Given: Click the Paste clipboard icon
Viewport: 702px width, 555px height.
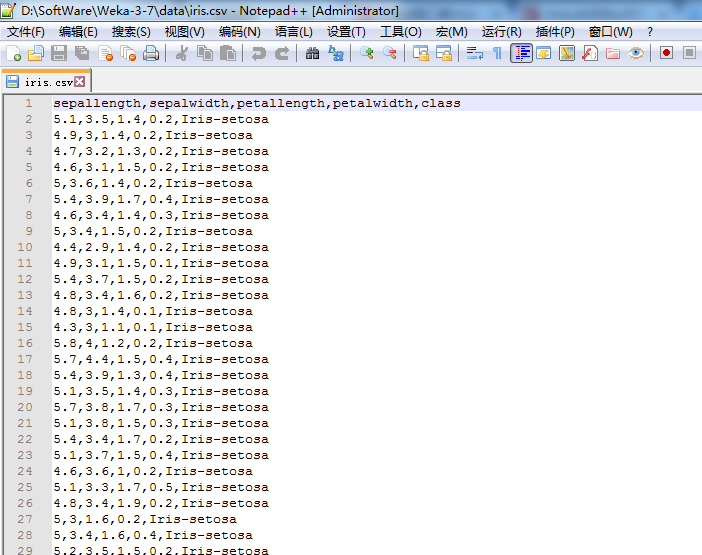Looking at the screenshot, I should click(228, 53).
